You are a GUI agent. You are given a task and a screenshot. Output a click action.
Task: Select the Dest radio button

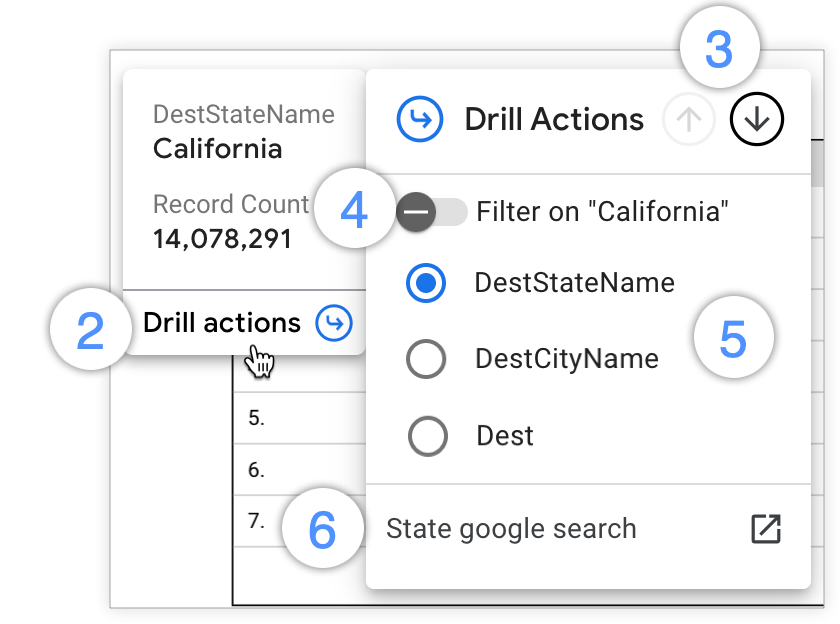[427, 436]
